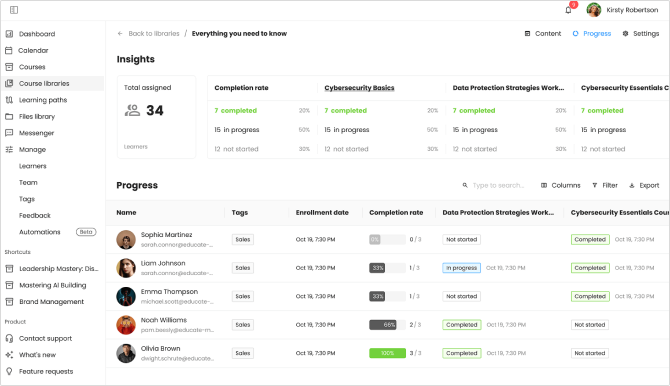Open Feedback under Manage
This screenshot has width=670, height=386.
click(35, 215)
